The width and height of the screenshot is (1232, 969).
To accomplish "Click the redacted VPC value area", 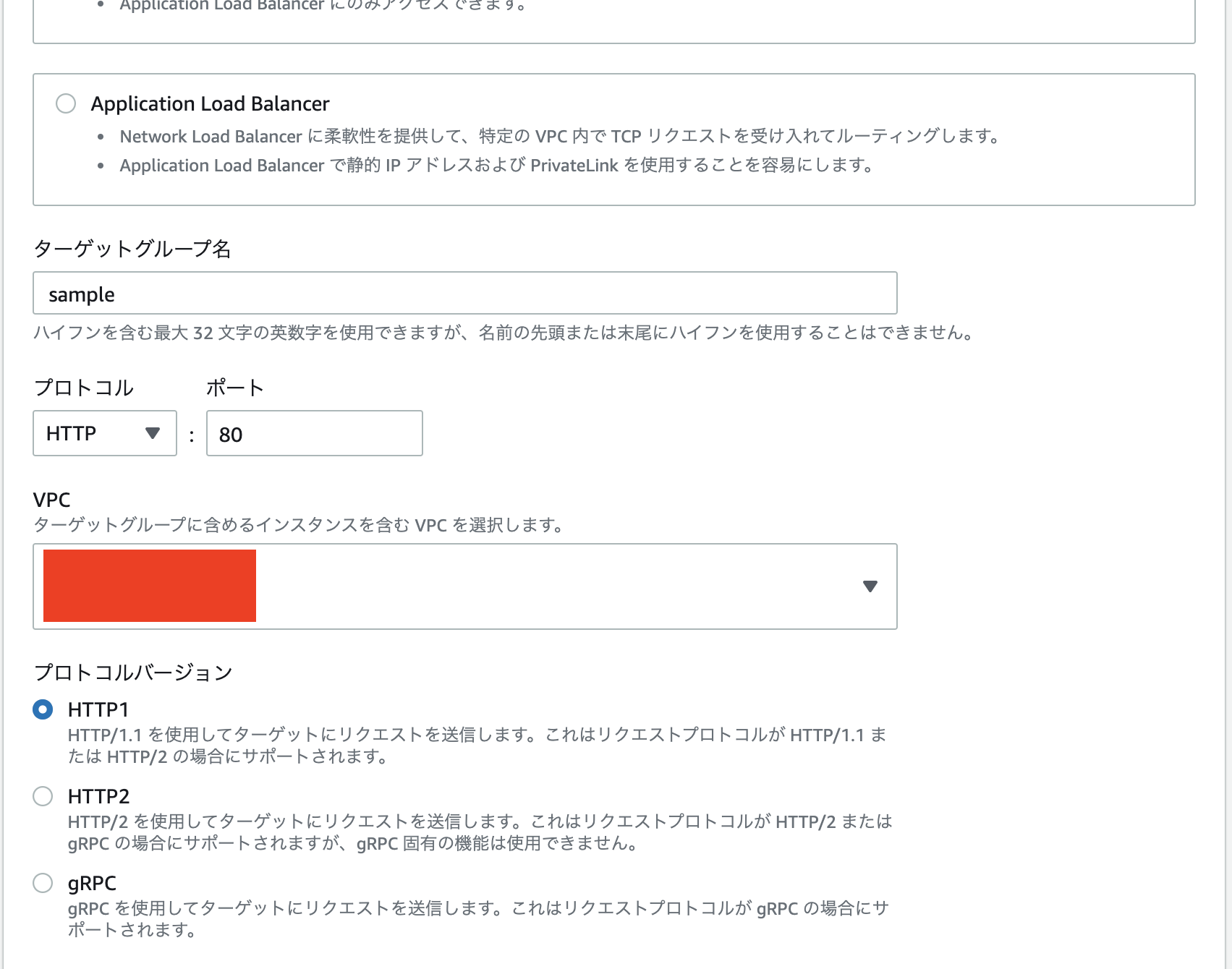I will [x=150, y=586].
